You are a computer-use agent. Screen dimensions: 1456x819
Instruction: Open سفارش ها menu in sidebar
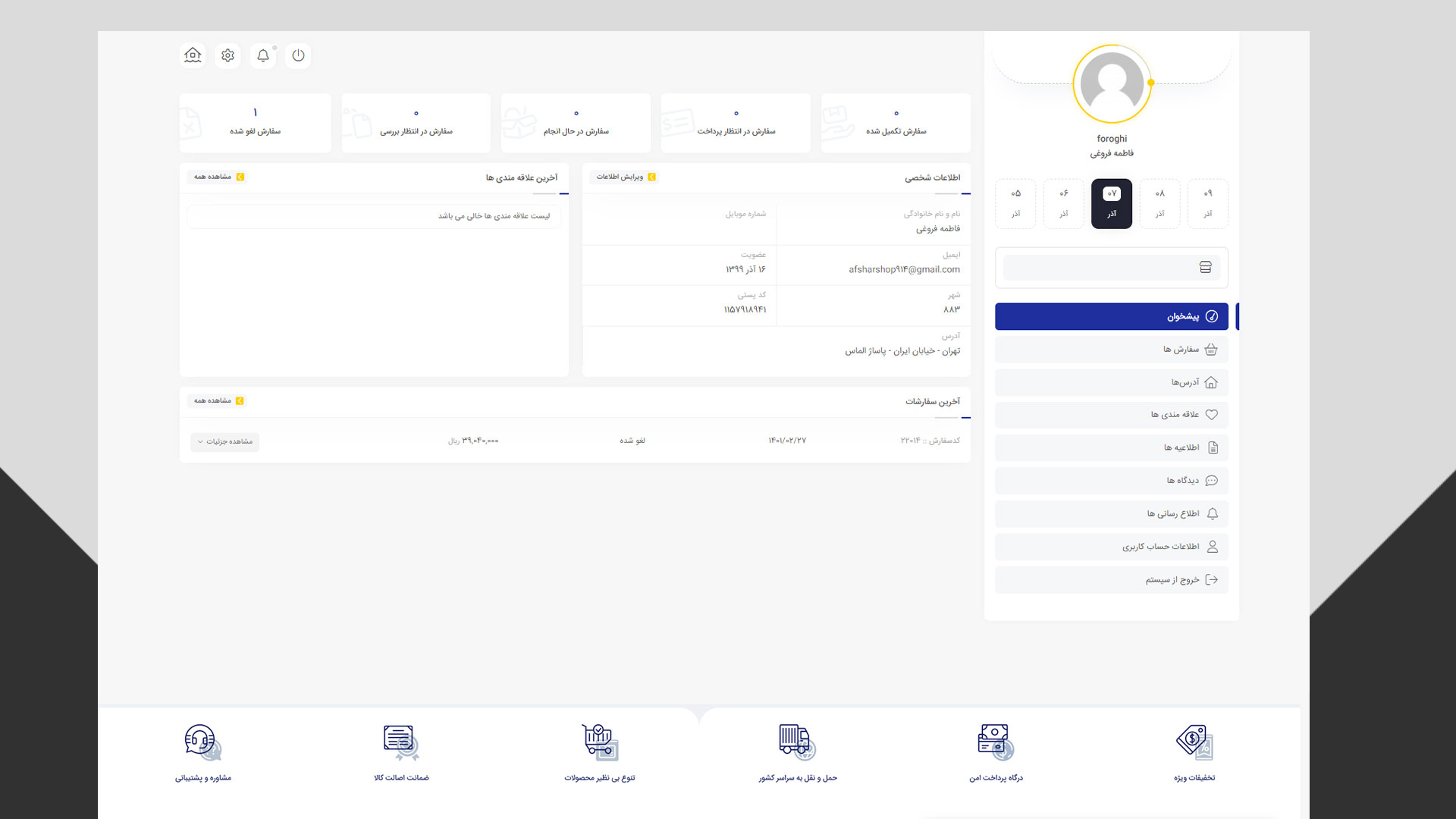(x=1112, y=350)
